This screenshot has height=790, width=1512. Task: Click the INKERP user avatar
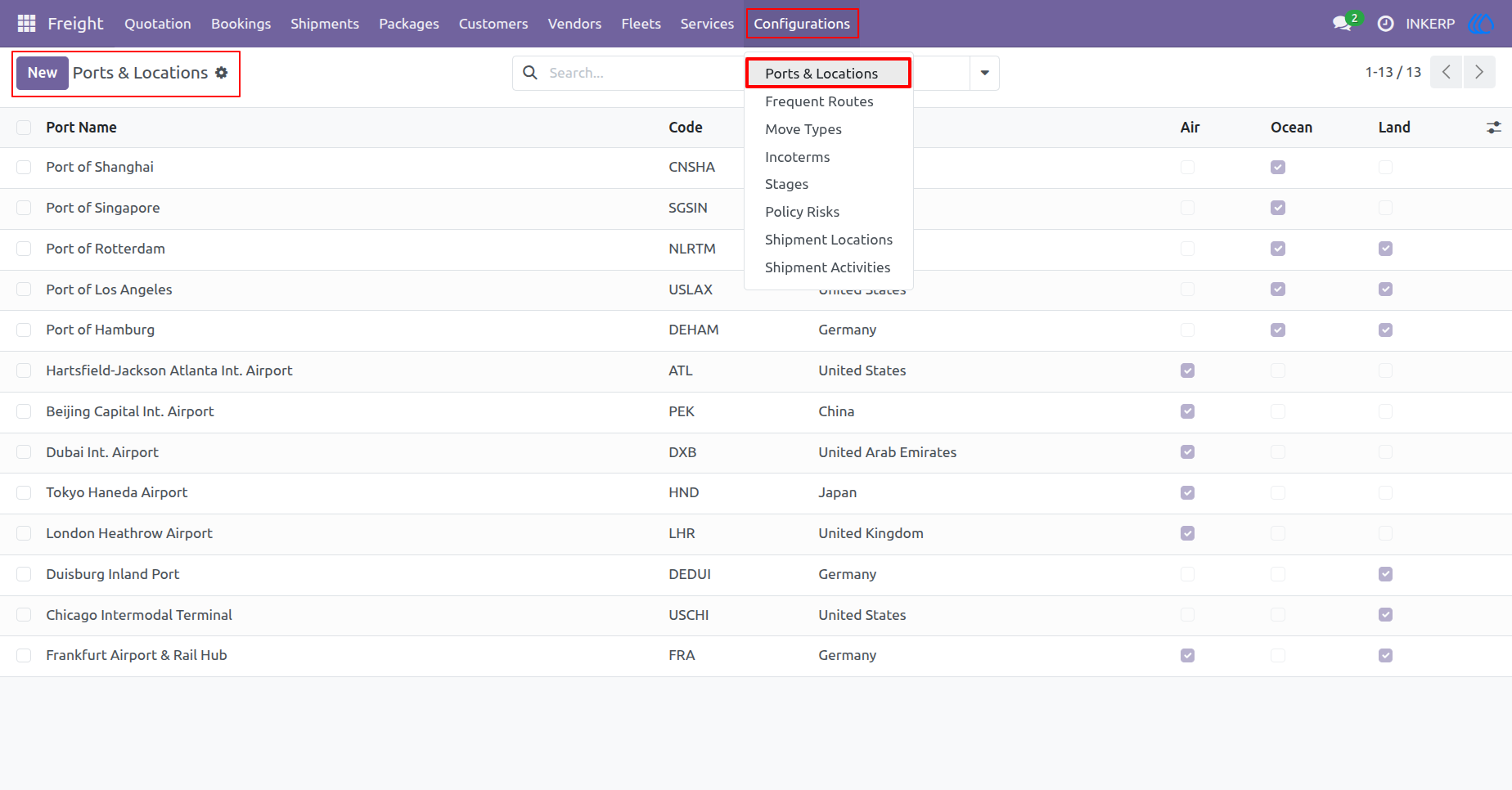[1482, 24]
